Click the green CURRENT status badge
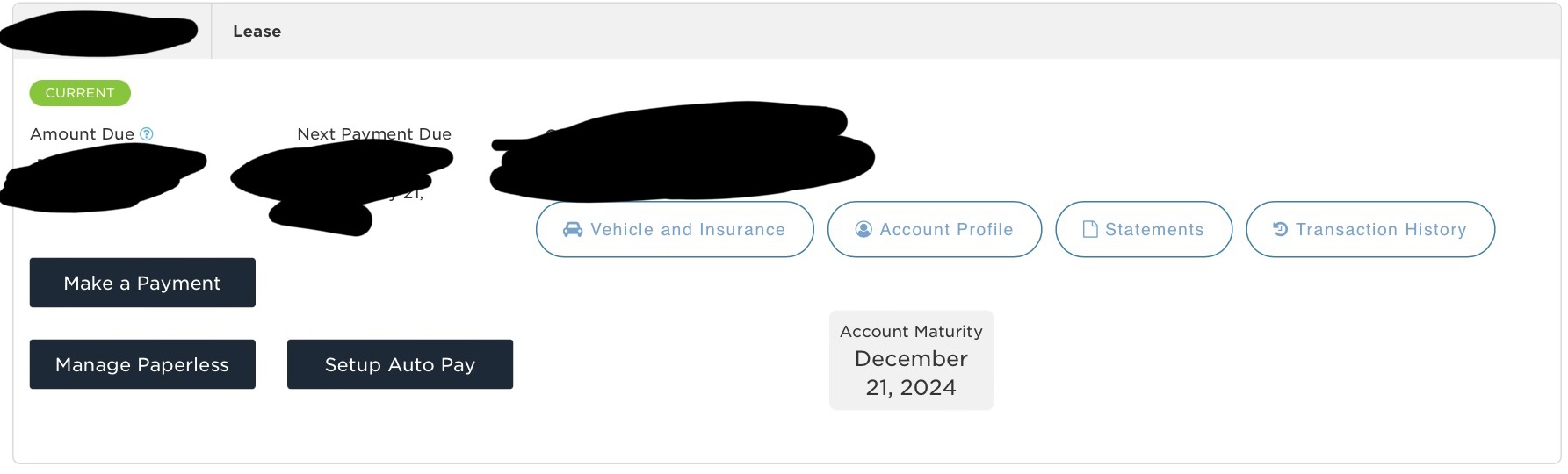Viewport: 1568px width, 474px height. [x=80, y=93]
